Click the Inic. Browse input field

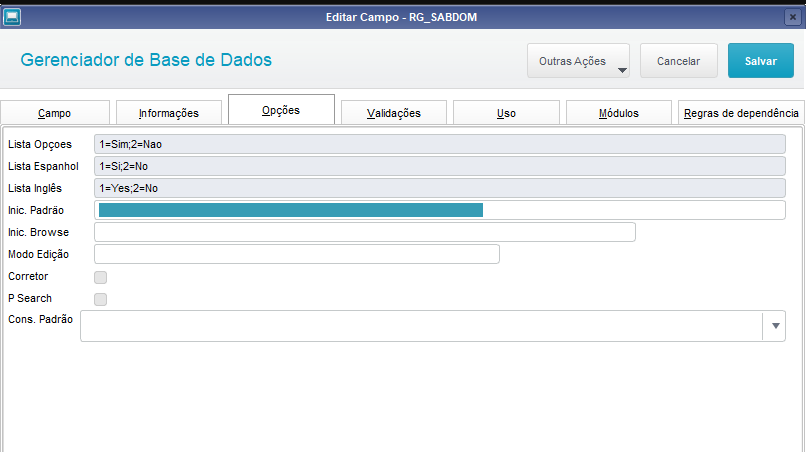[364, 232]
